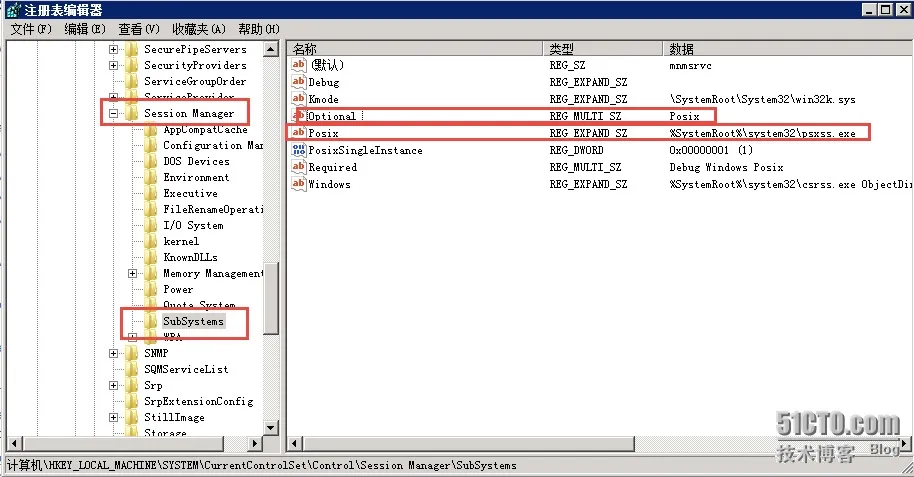The height and width of the screenshot is (477, 914).
Task: Collapse the Session Manager tree node
Action: pyautogui.click(x=114, y=114)
